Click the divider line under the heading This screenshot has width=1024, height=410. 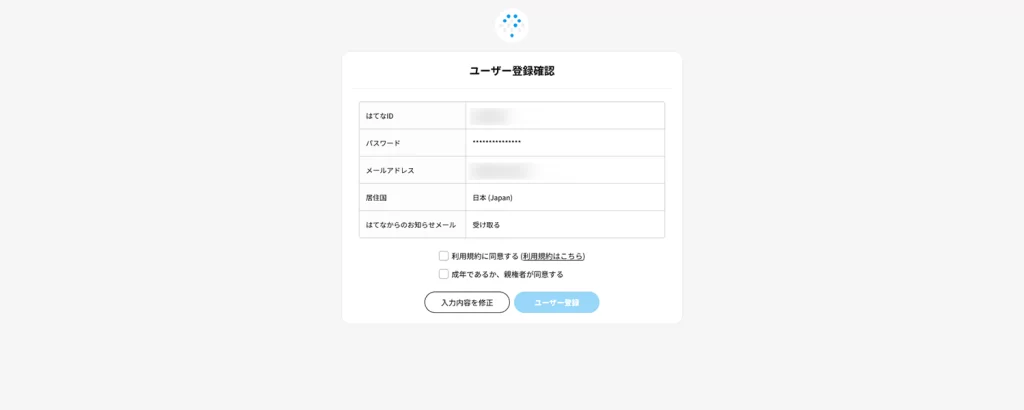point(512,88)
